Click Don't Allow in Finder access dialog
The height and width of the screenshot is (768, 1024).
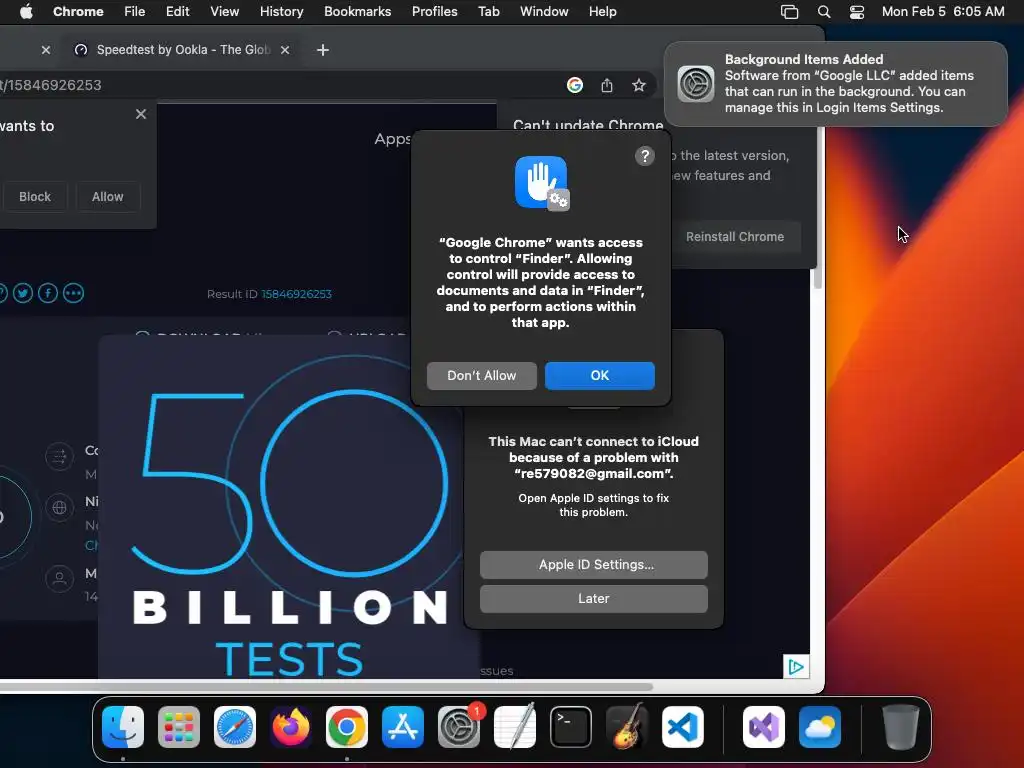click(x=482, y=376)
